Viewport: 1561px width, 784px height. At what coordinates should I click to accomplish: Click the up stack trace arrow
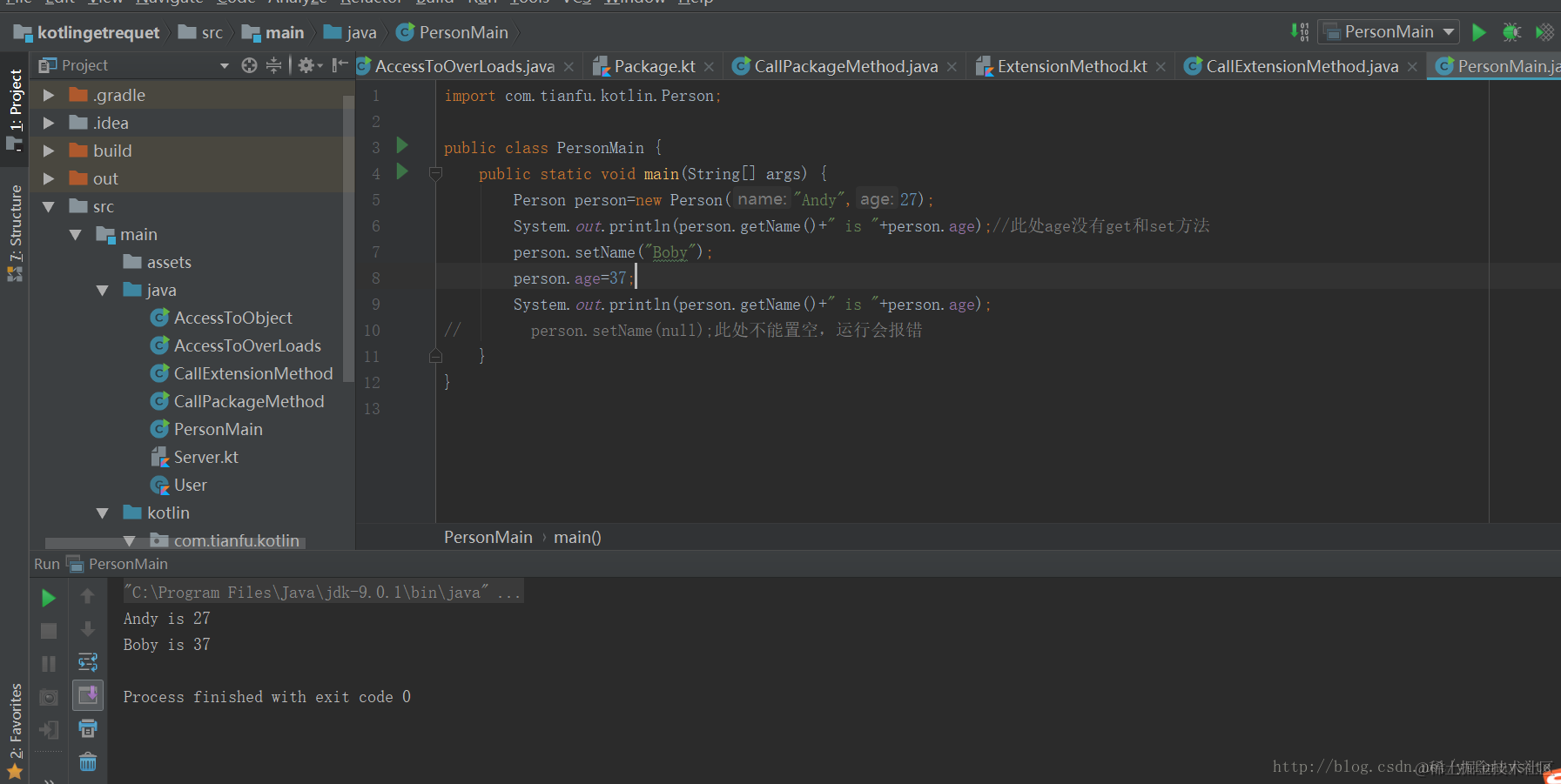(87, 596)
